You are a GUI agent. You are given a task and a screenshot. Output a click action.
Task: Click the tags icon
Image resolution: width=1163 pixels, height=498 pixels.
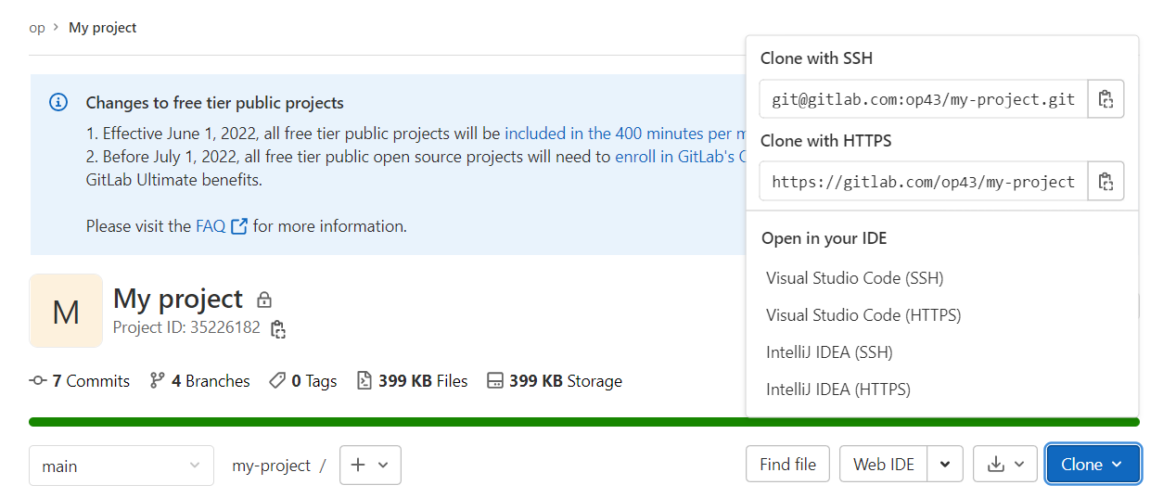click(x=277, y=381)
